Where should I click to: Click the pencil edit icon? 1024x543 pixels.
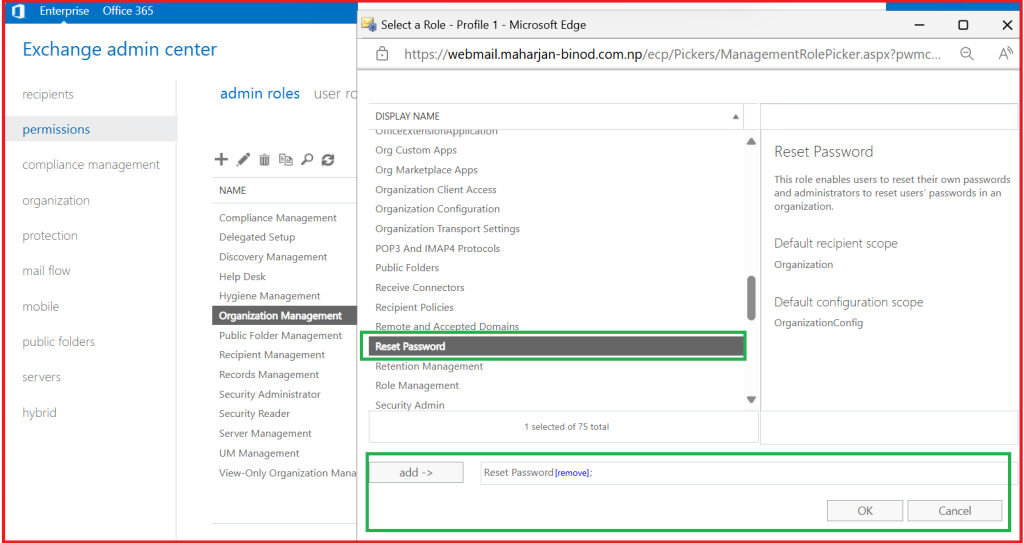243,159
